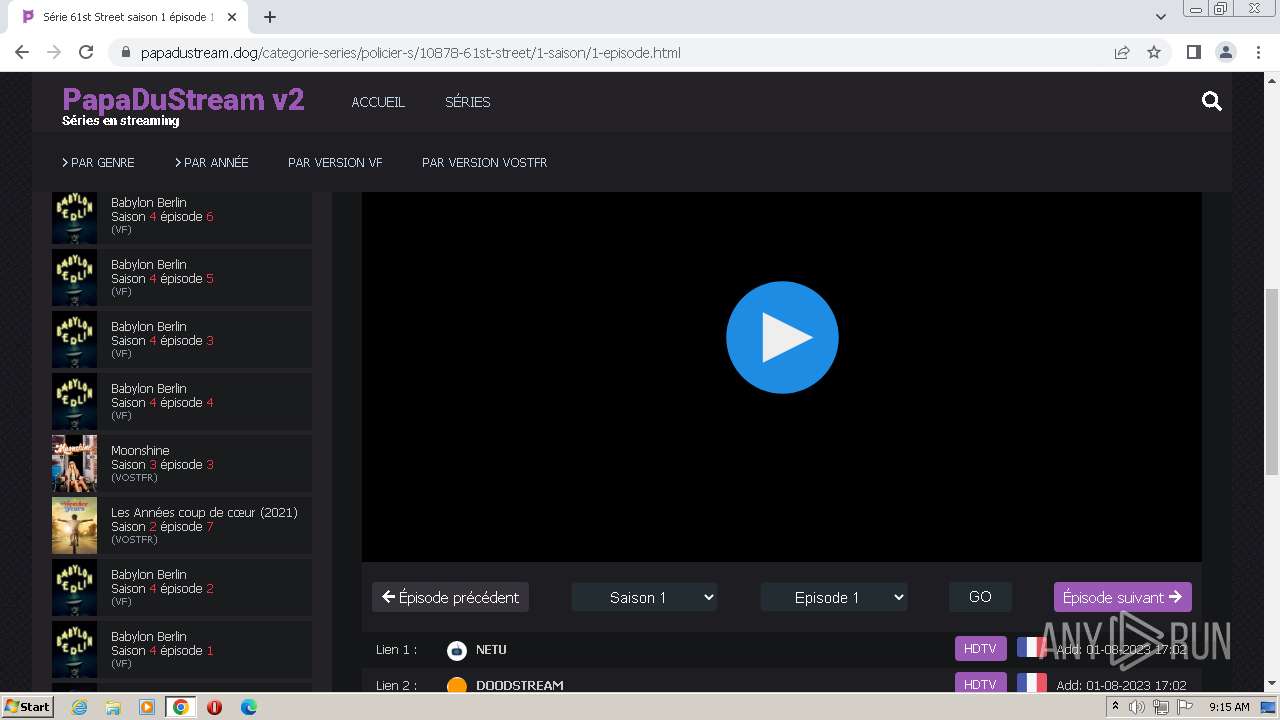The image size is (1280, 720).
Task: Open the Windows Start menu
Action: point(28,707)
